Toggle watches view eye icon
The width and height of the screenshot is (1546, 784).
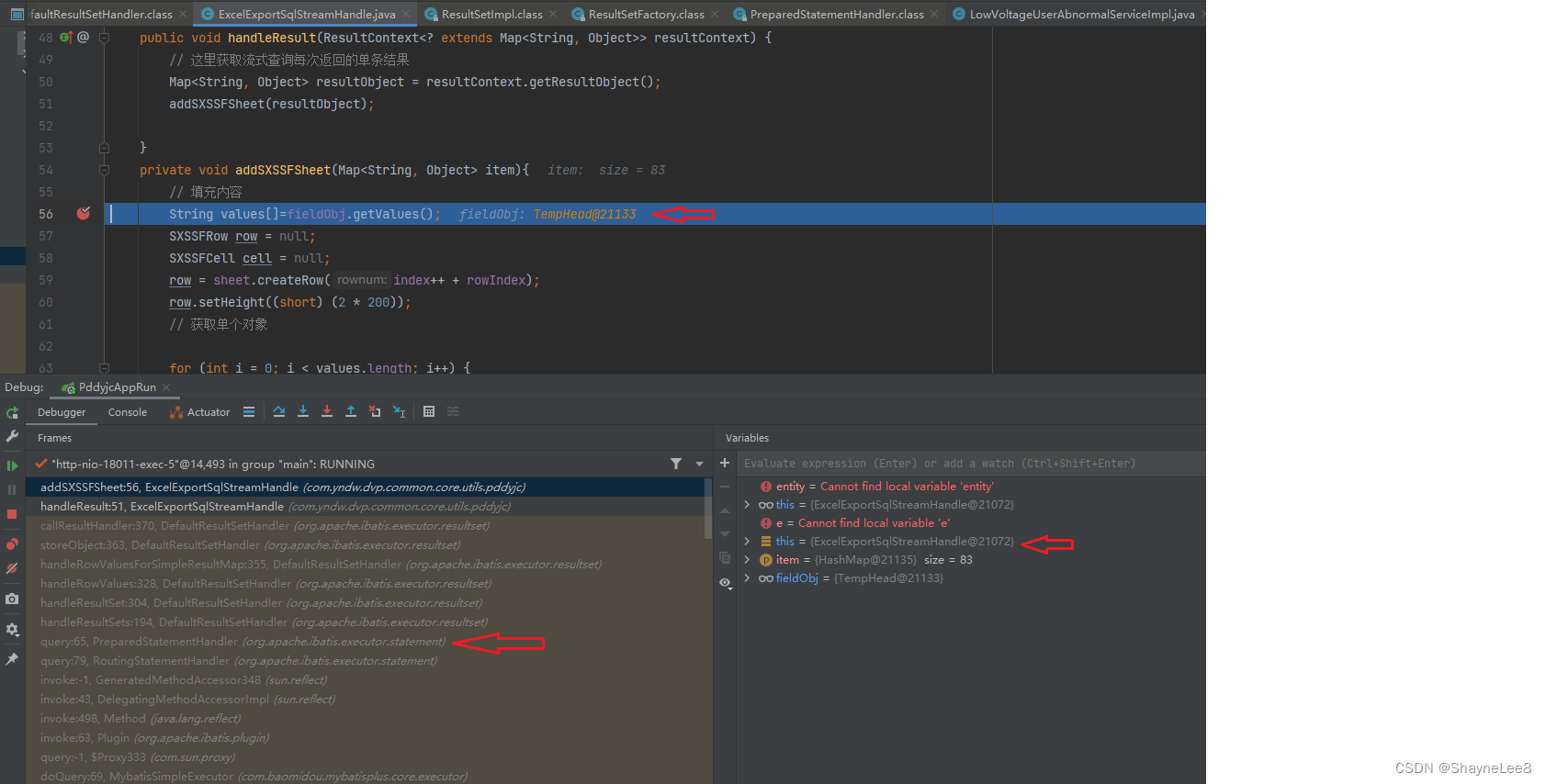(725, 583)
